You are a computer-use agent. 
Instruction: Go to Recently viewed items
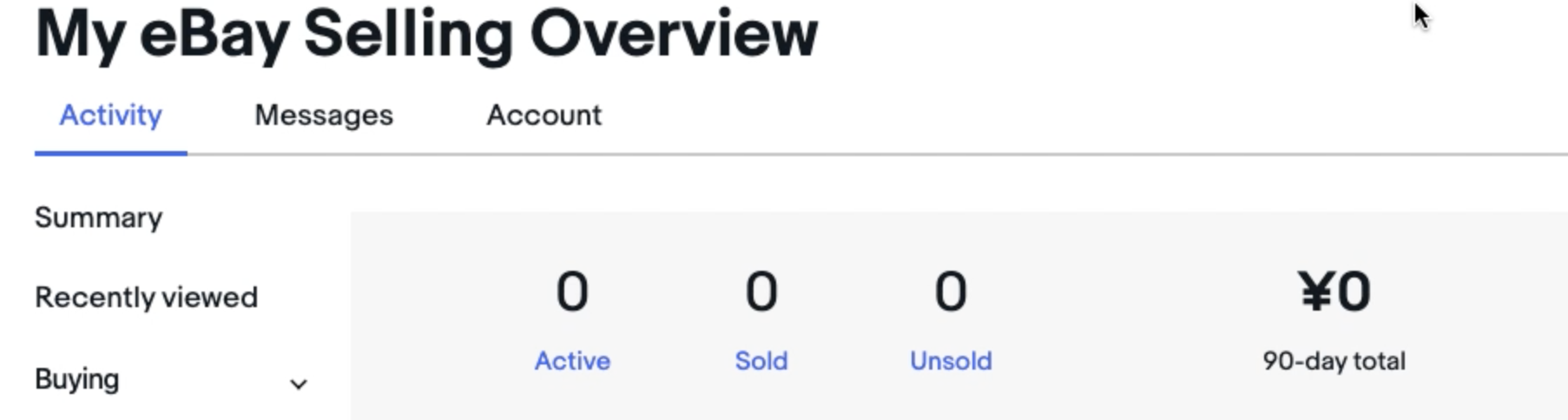tap(146, 298)
